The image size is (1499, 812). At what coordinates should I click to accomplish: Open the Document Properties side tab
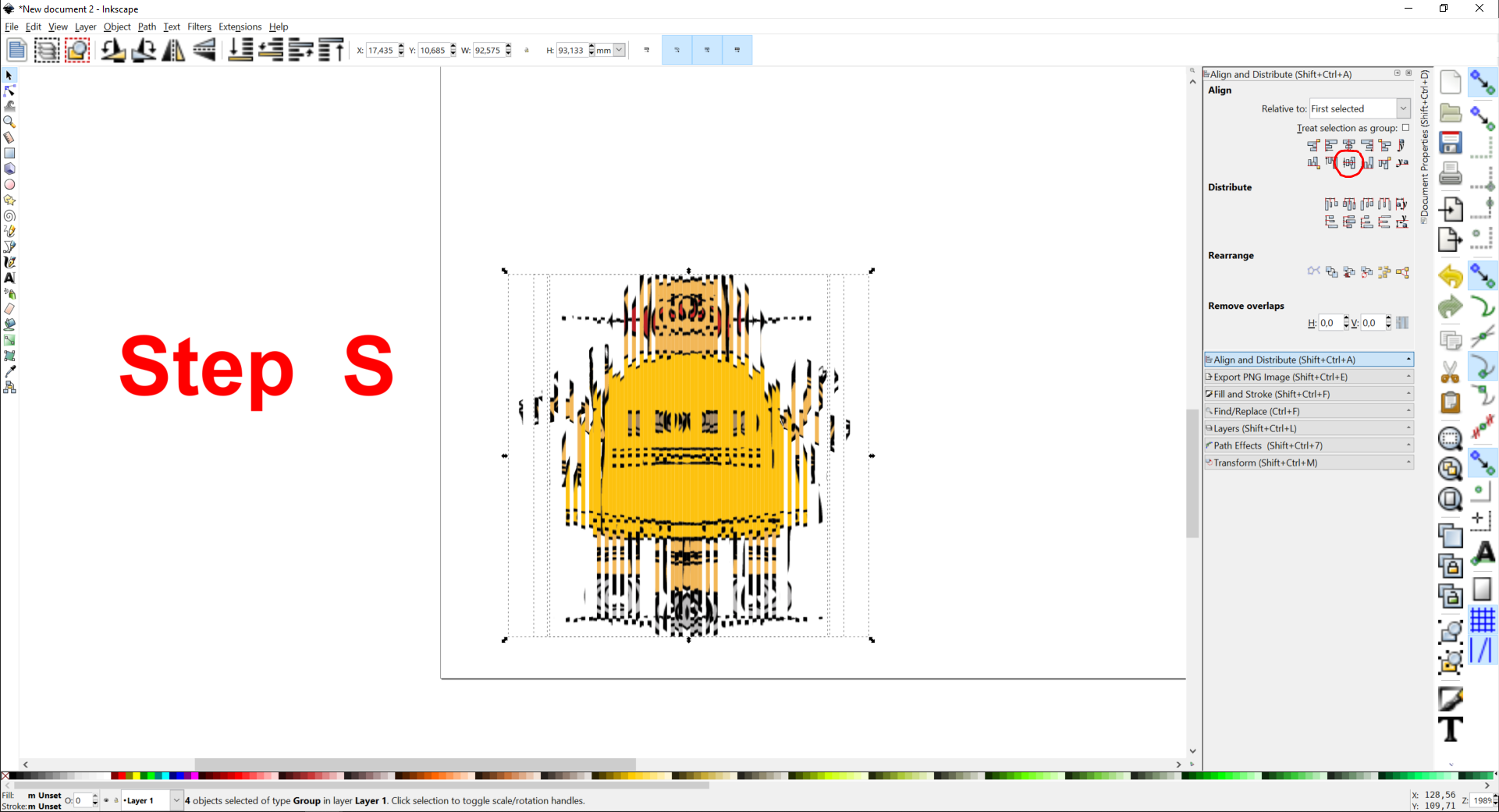coord(1425,147)
